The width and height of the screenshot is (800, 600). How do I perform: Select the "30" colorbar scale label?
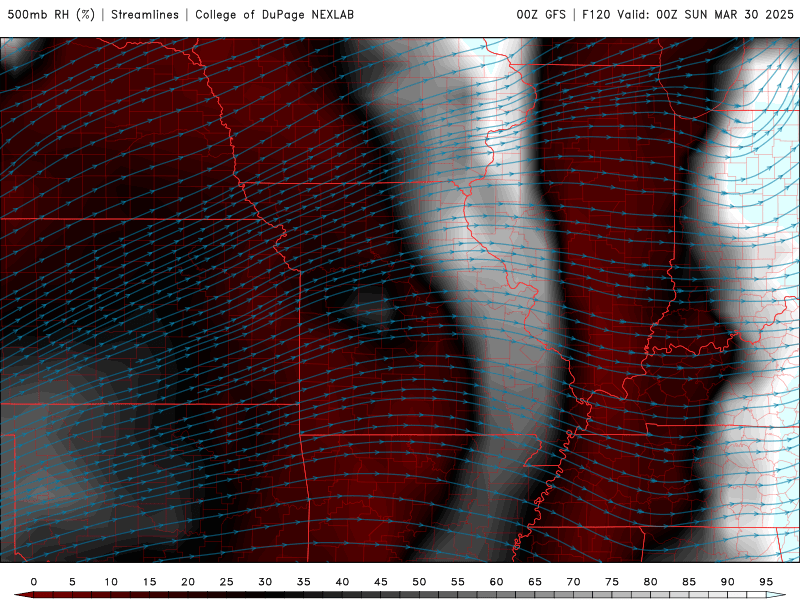(x=265, y=582)
